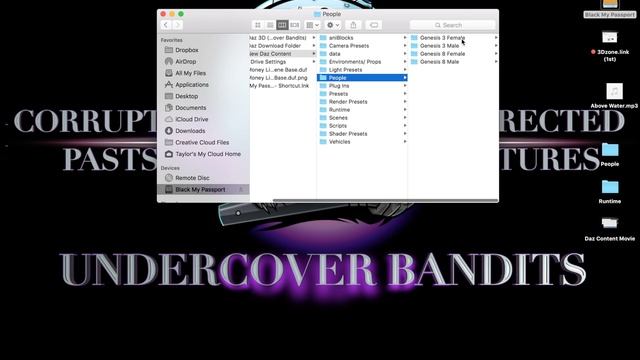Open the arrange items dropdown
Screen dimensions: 640x360
coord(313,25)
